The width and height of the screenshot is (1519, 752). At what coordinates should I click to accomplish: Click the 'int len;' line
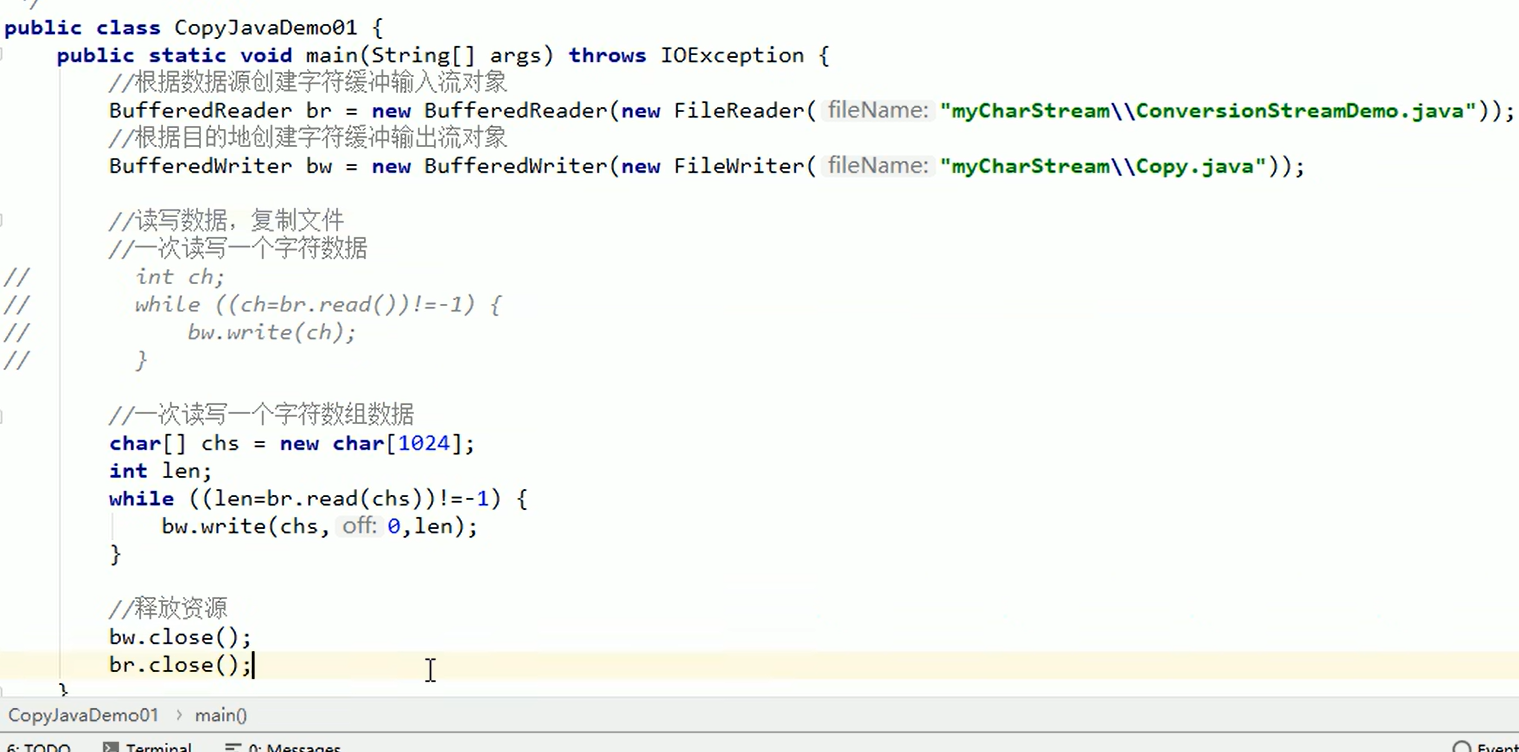click(161, 471)
